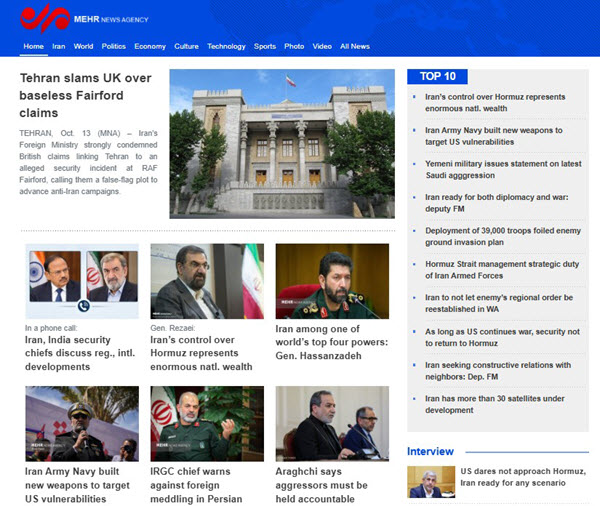Open Top 10 item on Hormuz natl. wealth
The height and width of the screenshot is (506, 600).
(495, 103)
